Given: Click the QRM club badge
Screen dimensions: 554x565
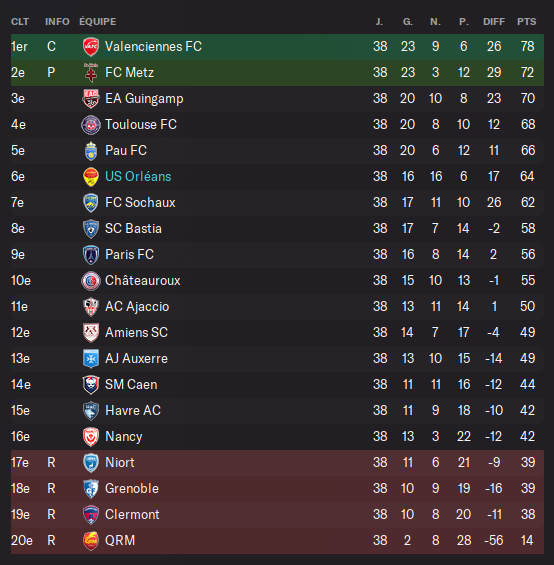Looking at the screenshot, I should tap(91, 541).
